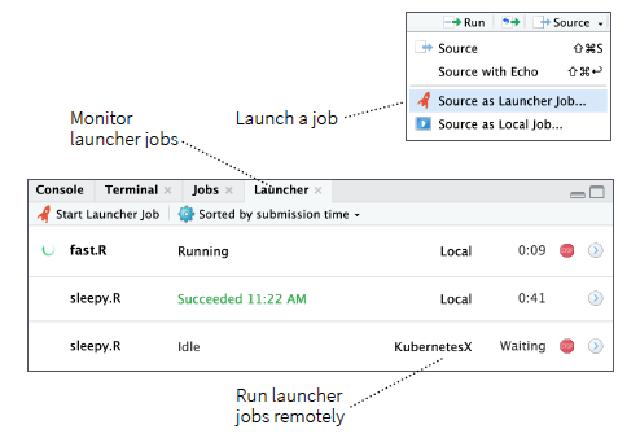Maximize the Launcher pane
The width and height of the screenshot is (640, 438).
tap(597, 191)
